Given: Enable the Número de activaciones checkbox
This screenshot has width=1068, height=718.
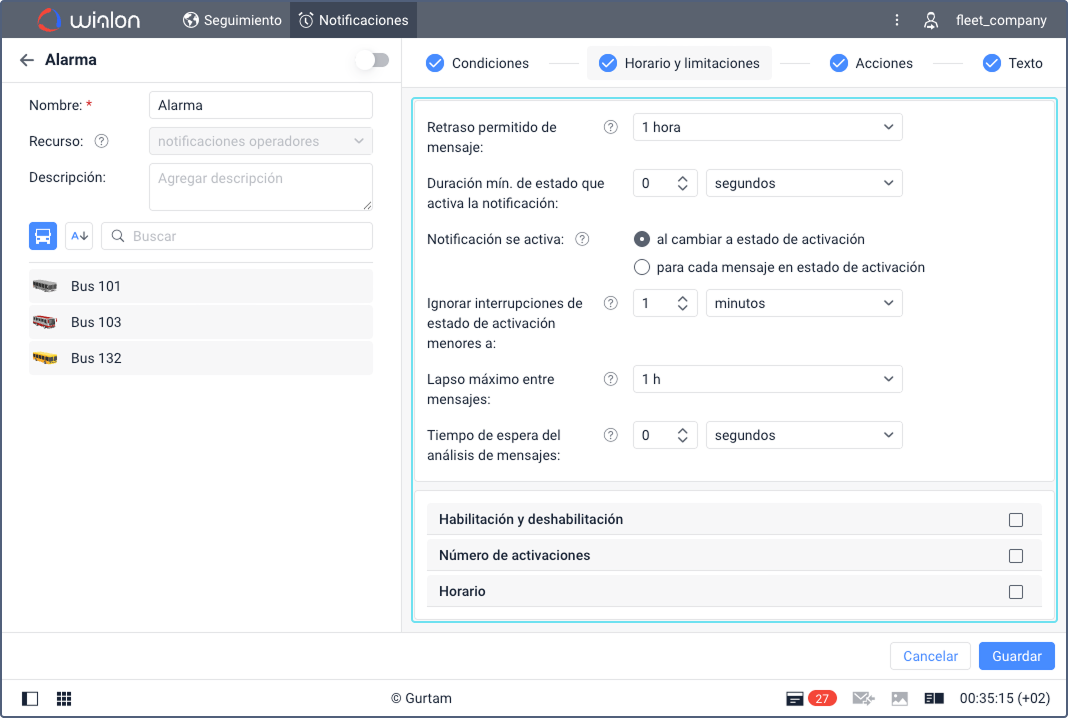Looking at the screenshot, I should tap(1016, 556).
